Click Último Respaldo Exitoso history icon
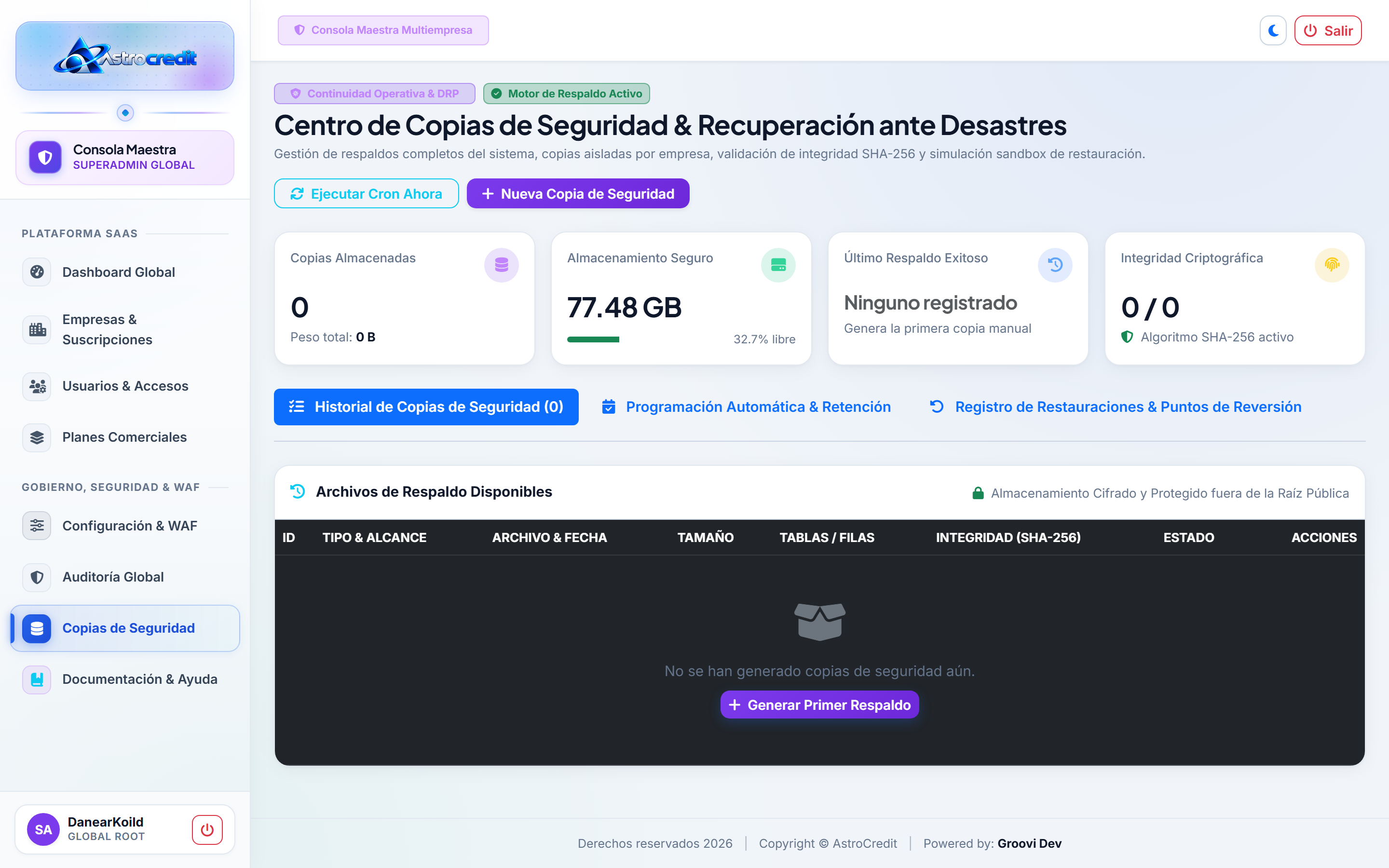The image size is (1389, 868). click(1055, 265)
